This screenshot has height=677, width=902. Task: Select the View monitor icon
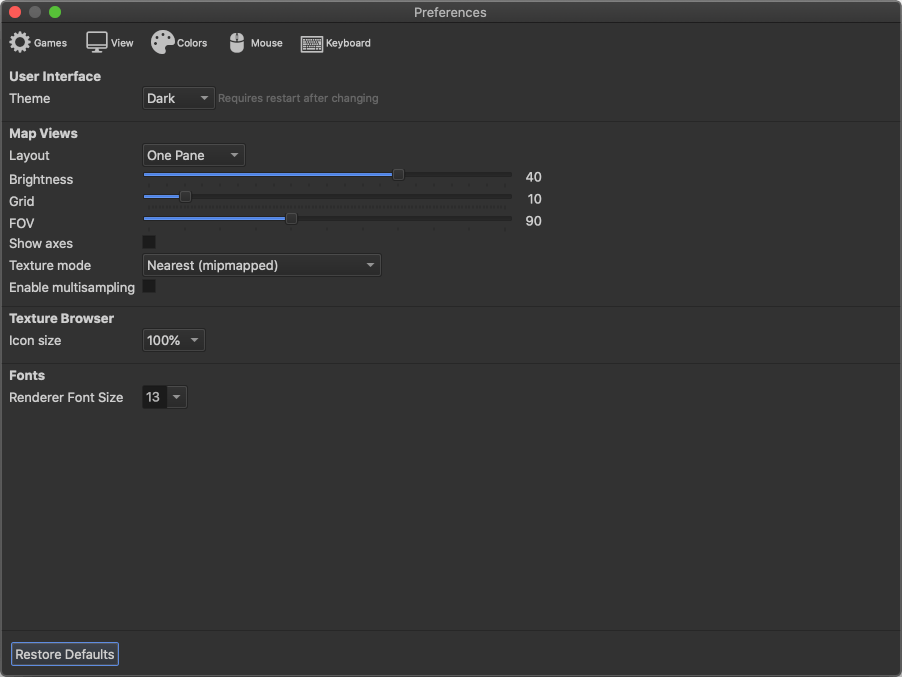pos(97,43)
